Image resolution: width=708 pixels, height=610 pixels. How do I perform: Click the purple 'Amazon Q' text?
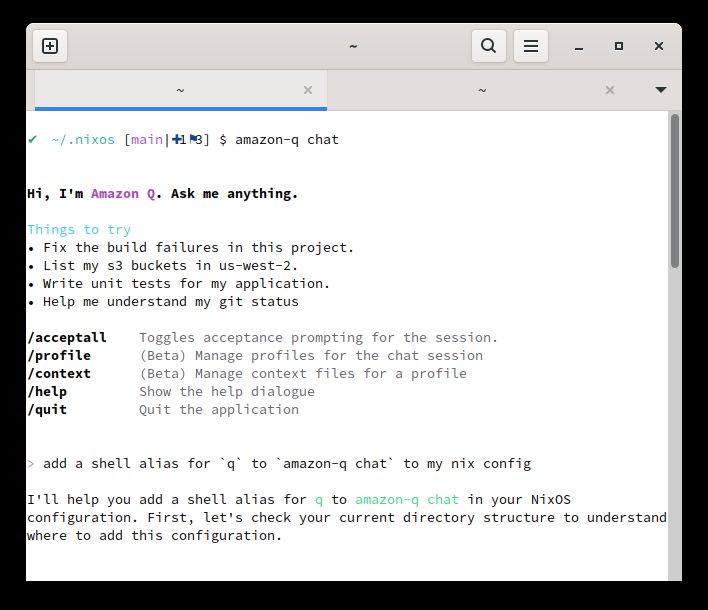(123, 194)
